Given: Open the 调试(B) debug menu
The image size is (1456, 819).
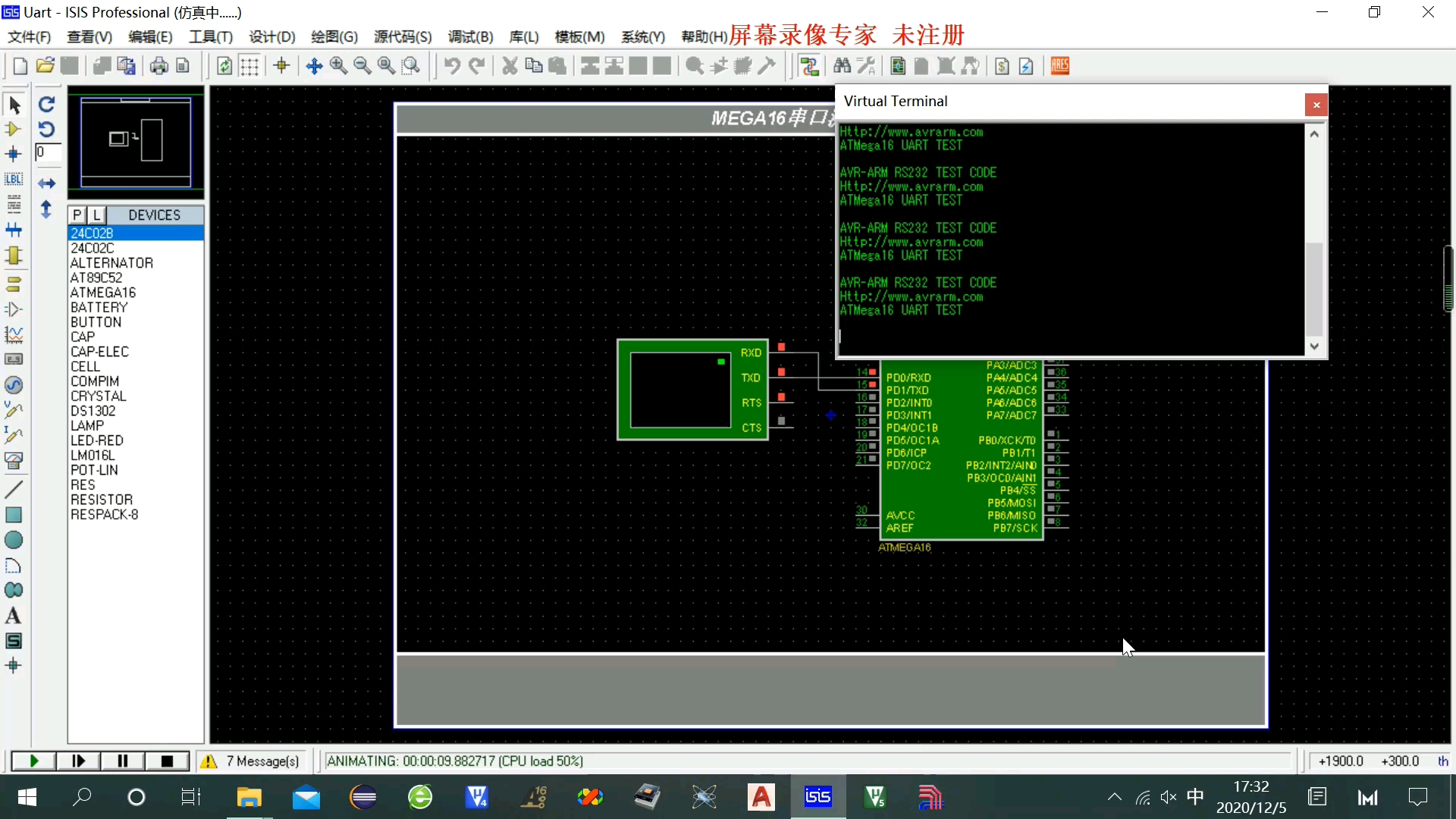Looking at the screenshot, I should click(470, 36).
